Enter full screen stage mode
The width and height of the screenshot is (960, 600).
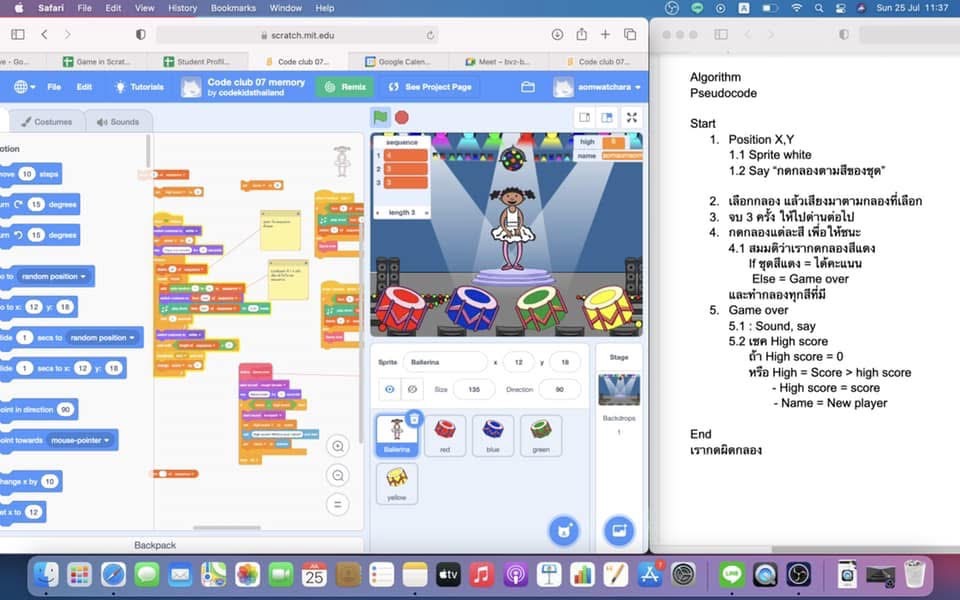[x=632, y=118]
